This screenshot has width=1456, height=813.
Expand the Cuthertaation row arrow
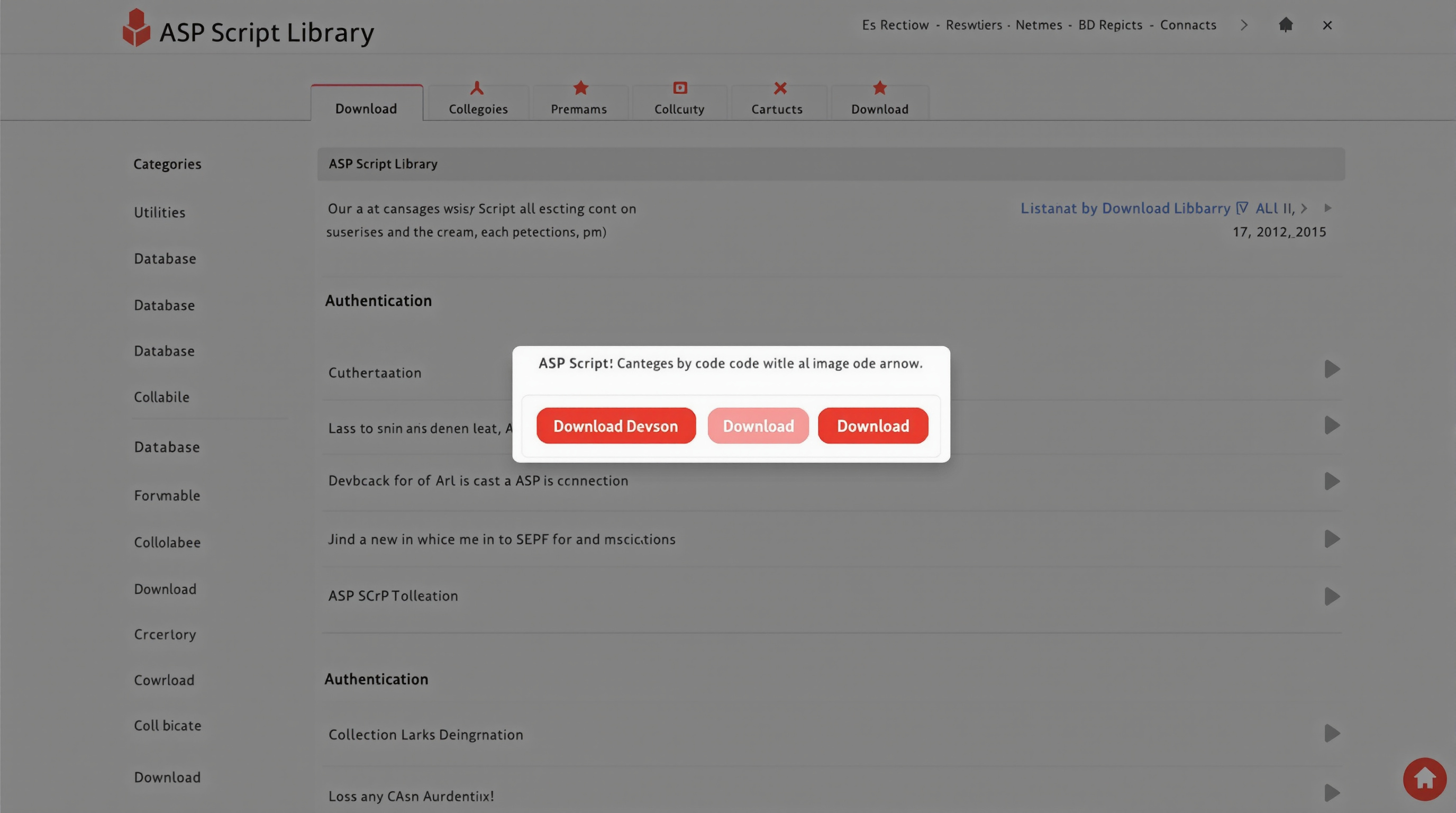1332,369
